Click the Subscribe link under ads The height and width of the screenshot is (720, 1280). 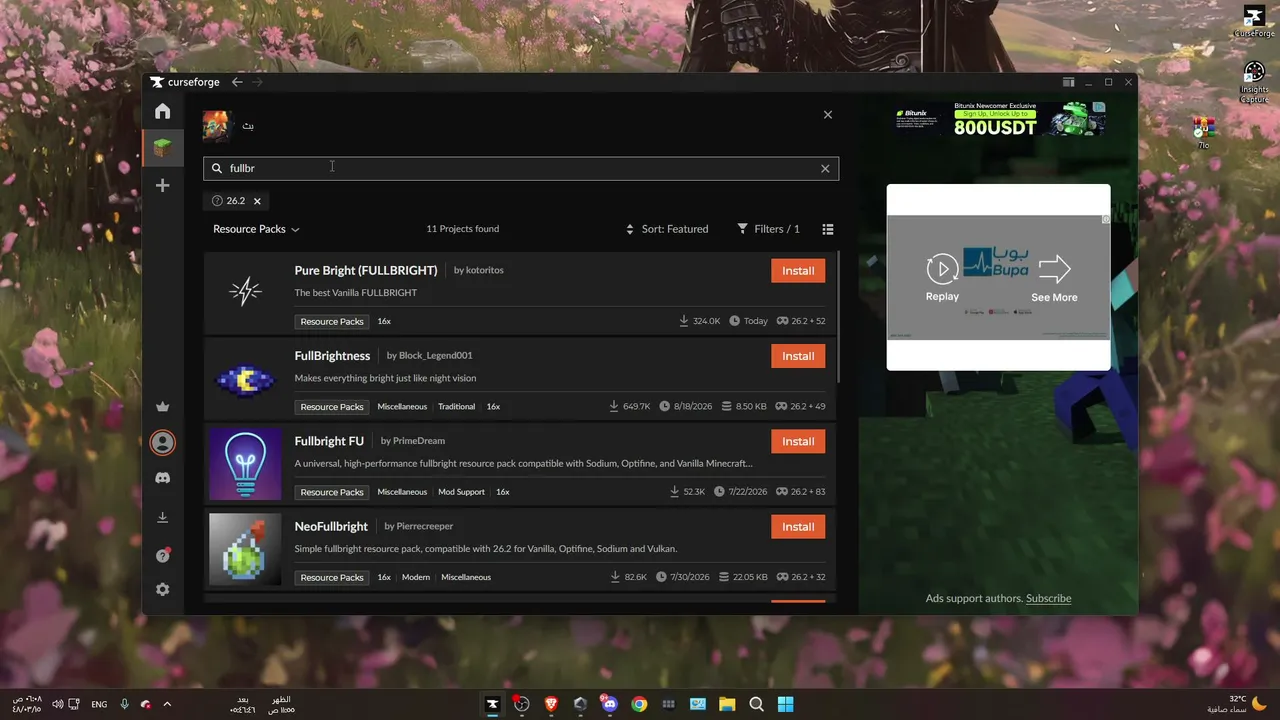tap(1048, 599)
